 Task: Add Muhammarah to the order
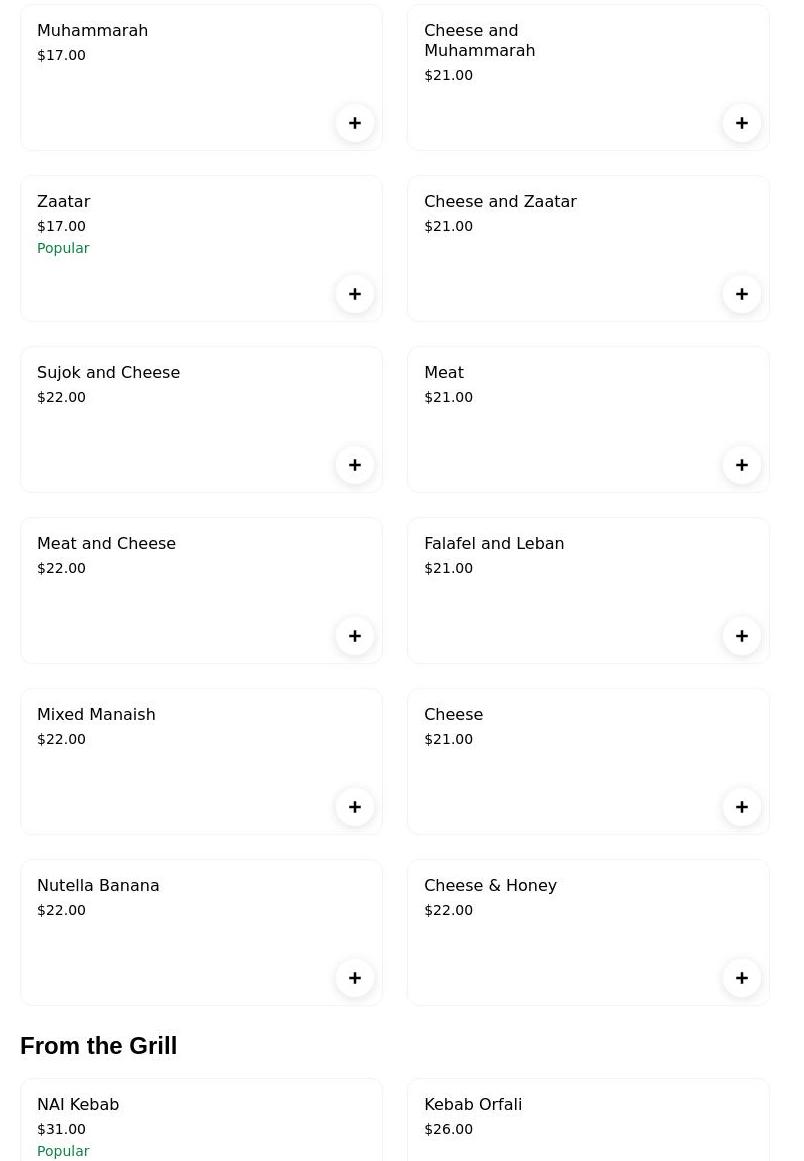[355, 123]
